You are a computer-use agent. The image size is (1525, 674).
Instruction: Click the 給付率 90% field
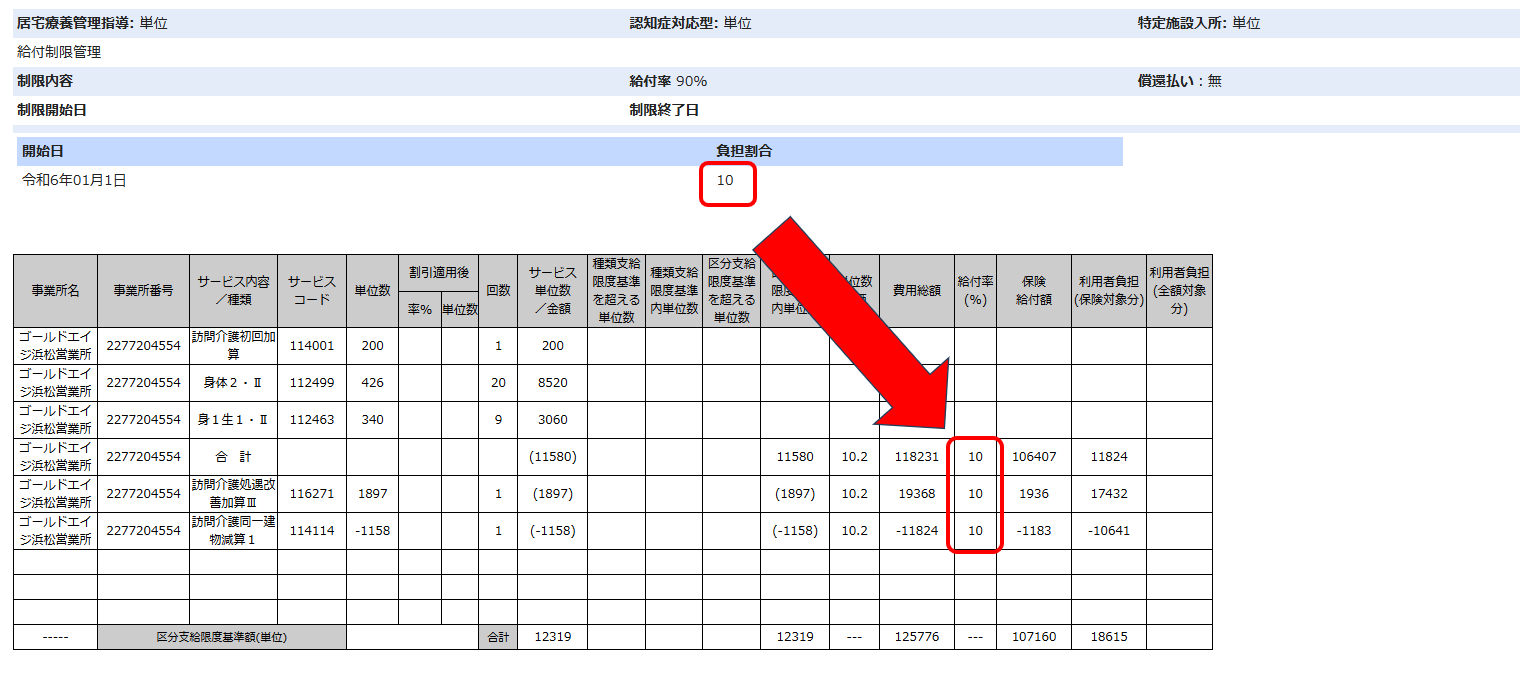668,81
